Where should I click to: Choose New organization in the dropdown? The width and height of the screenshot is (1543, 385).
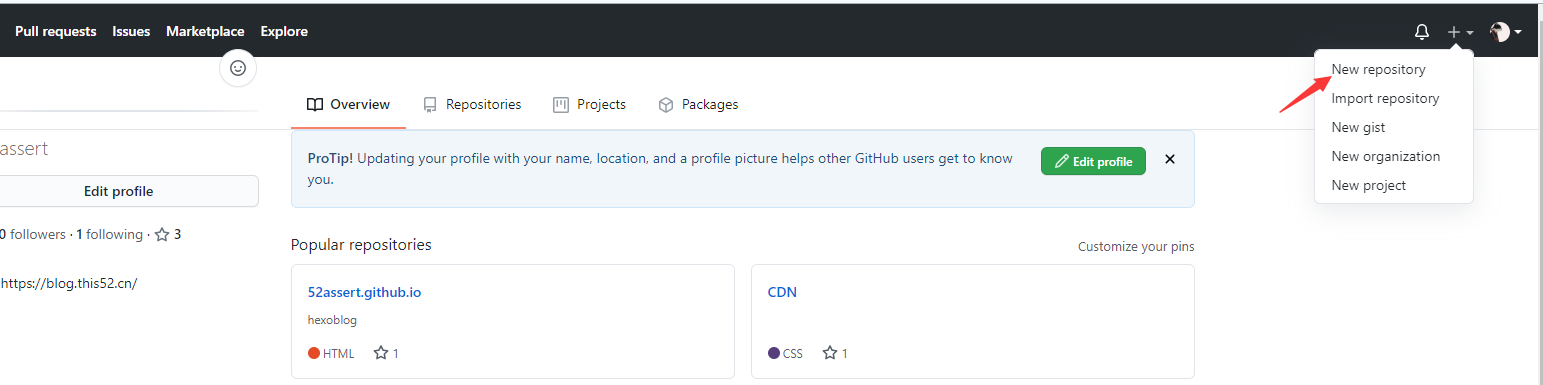click(x=1394, y=157)
